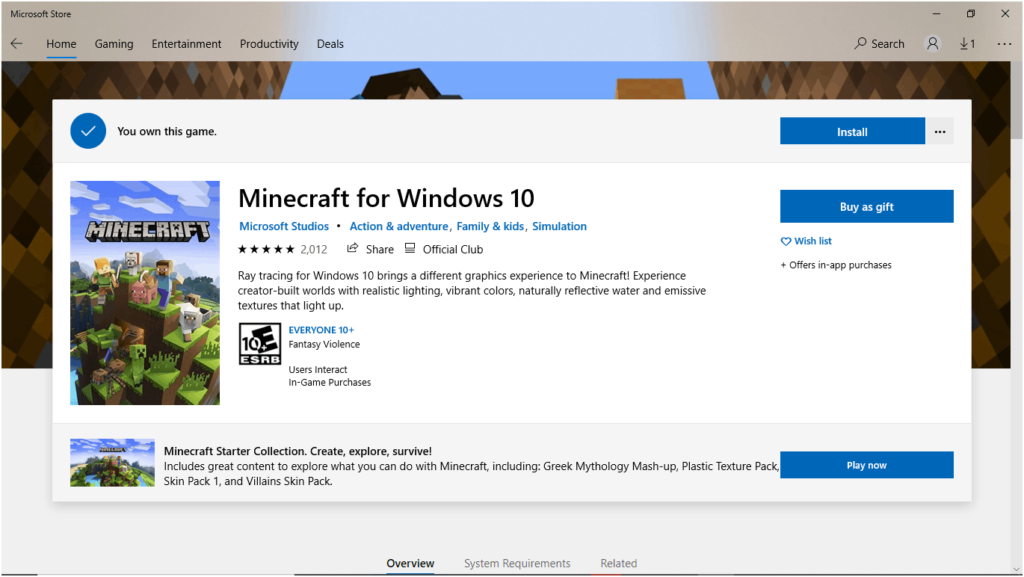Open the Productivity tab
The width and height of the screenshot is (1024, 577).
pos(269,44)
